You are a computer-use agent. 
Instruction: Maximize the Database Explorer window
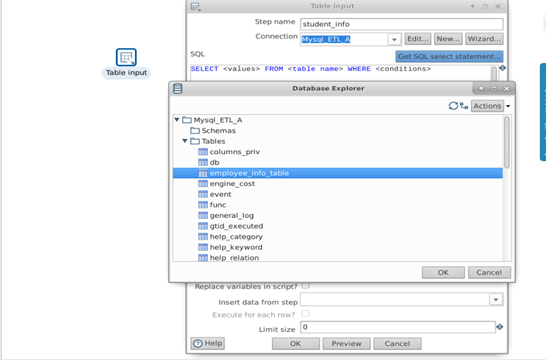point(494,89)
